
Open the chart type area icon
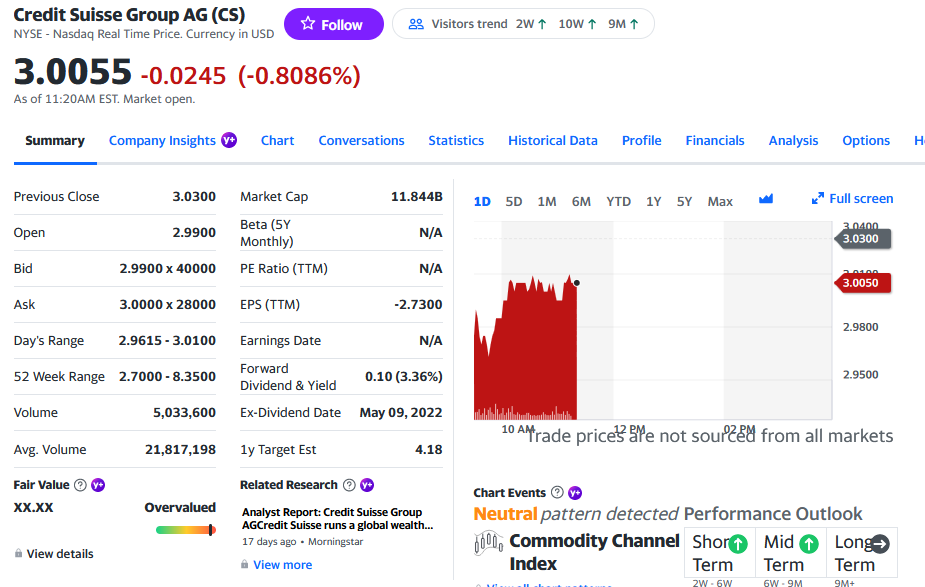pyautogui.click(x=766, y=199)
